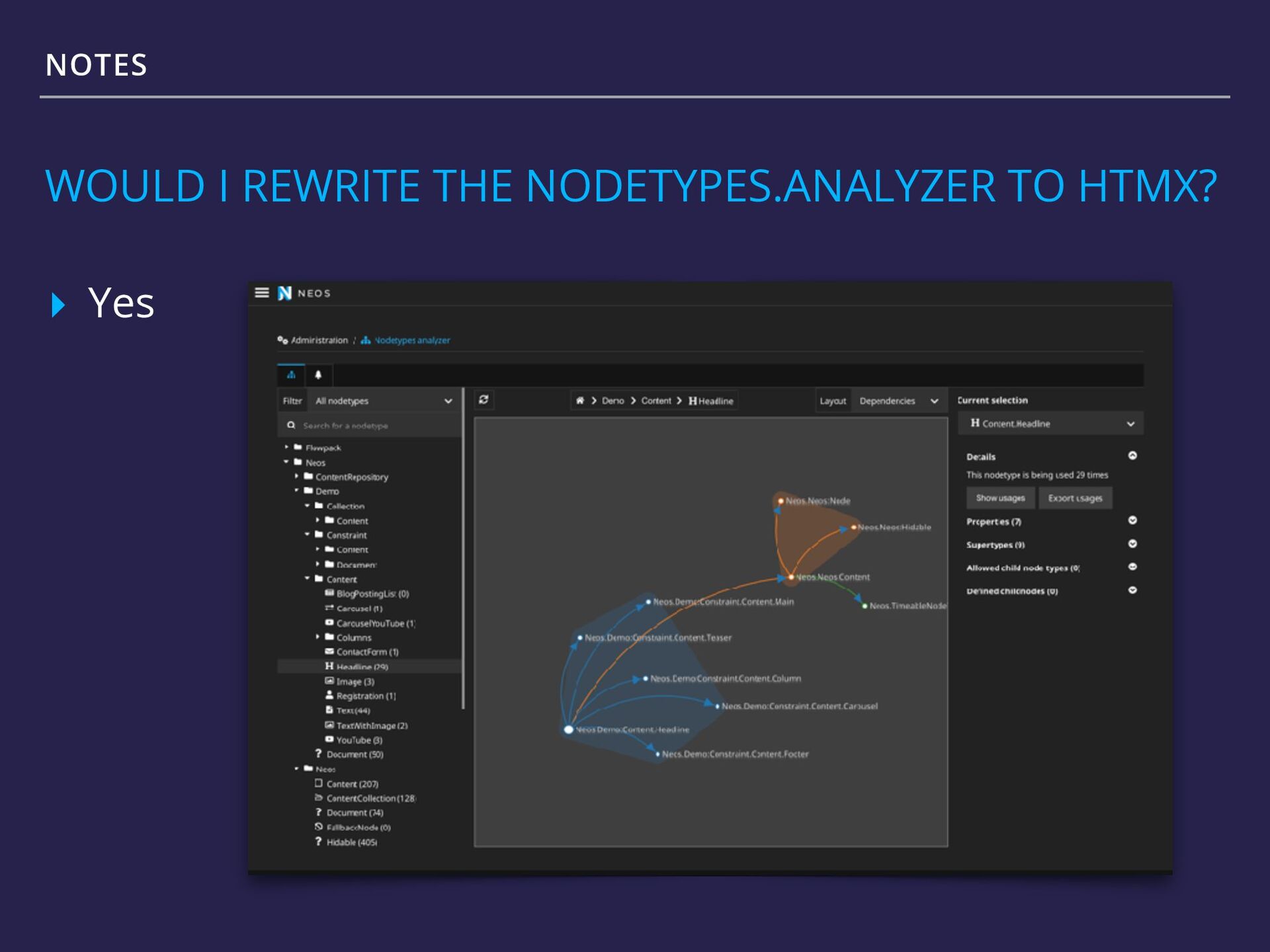1270x952 pixels.
Task: Click the Neos.Demo:Content.Headline graph node
Action: pos(569,730)
